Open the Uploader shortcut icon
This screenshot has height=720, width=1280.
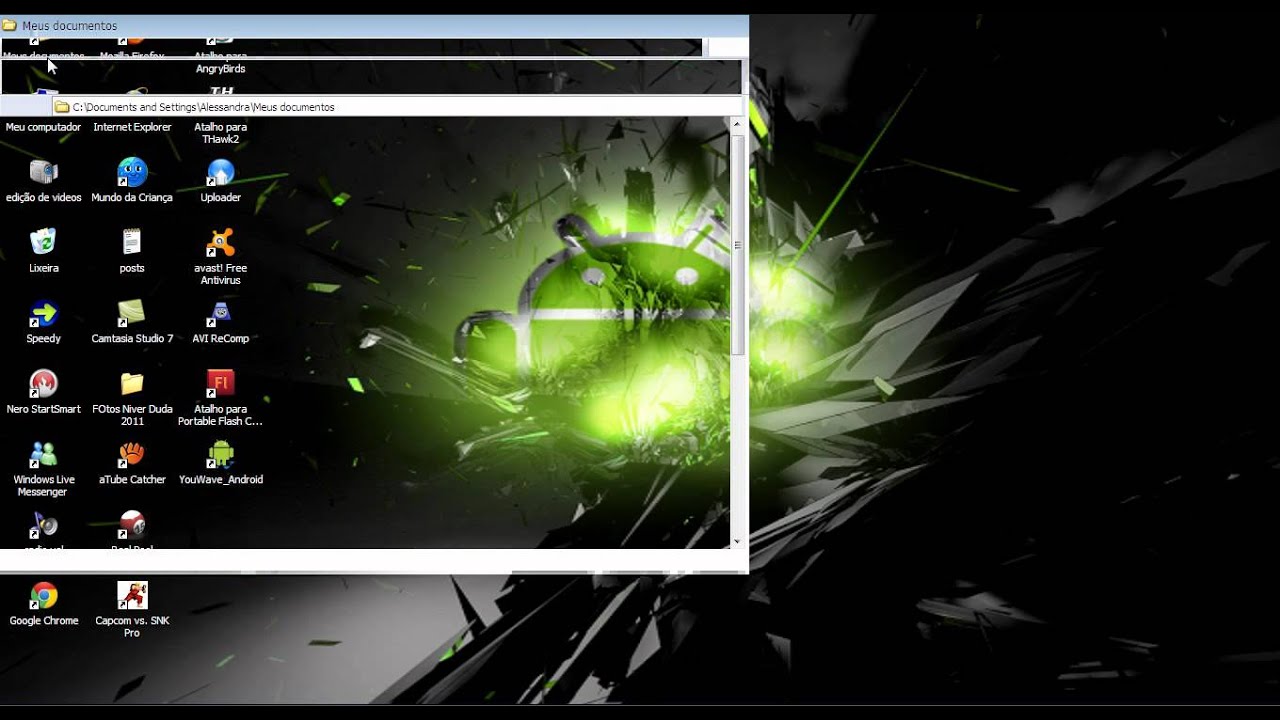click(220, 172)
